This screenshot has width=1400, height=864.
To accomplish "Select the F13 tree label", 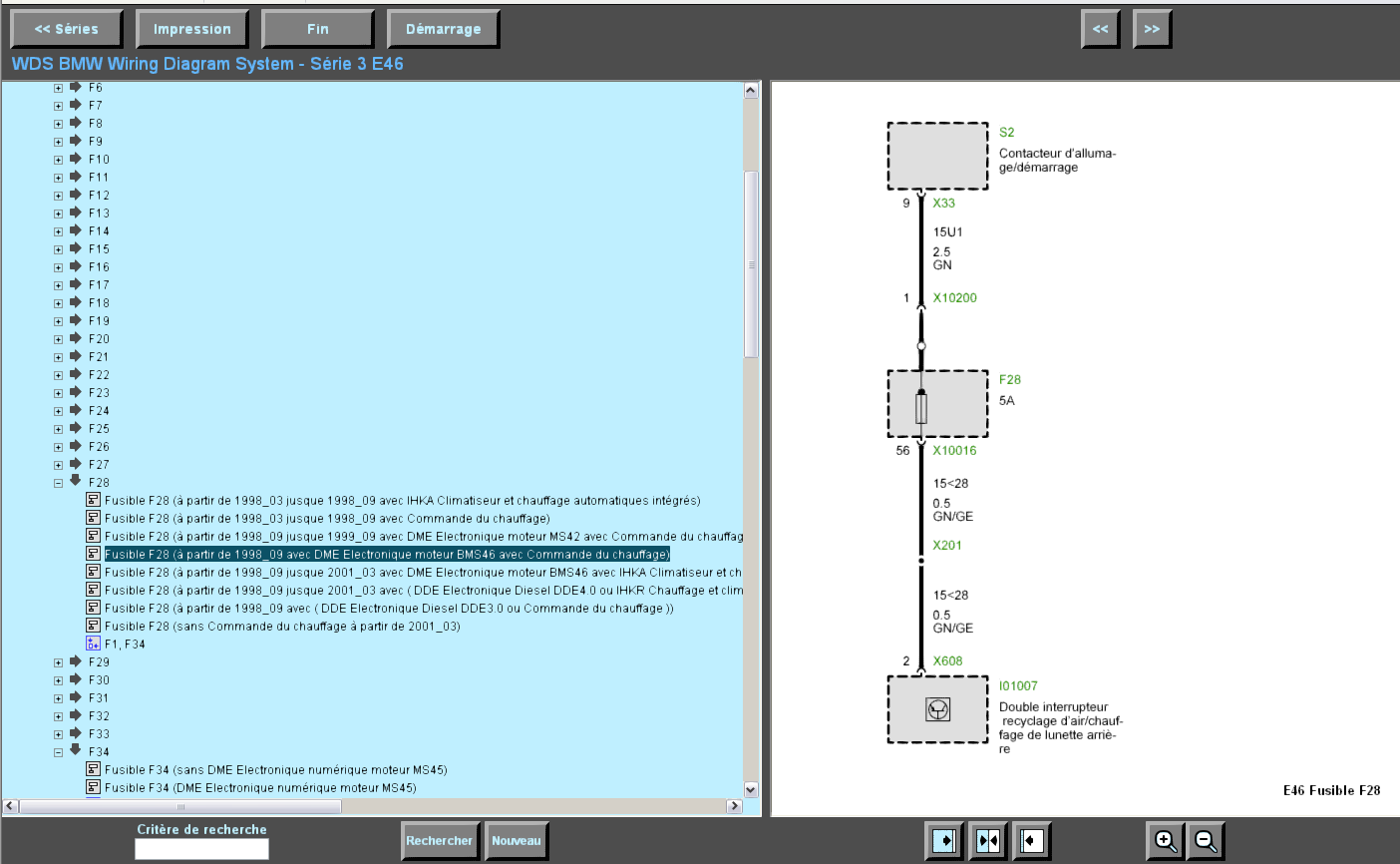I will [99, 213].
